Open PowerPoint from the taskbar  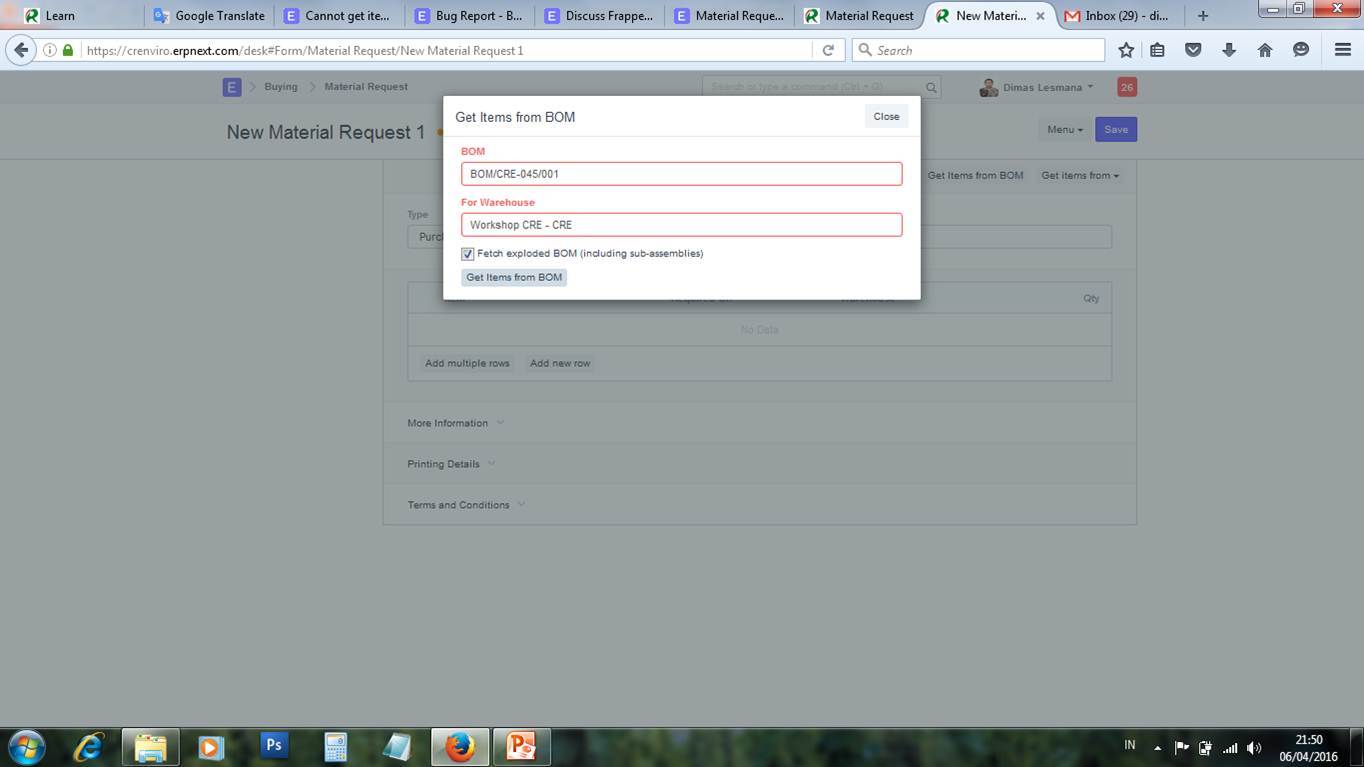click(x=521, y=746)
